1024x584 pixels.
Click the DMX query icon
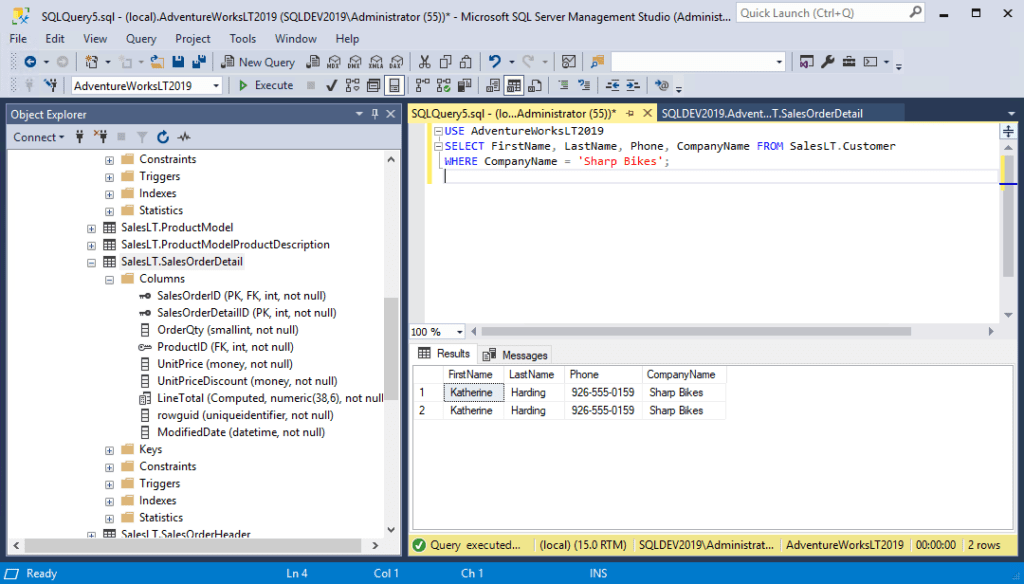pos(355,62)
